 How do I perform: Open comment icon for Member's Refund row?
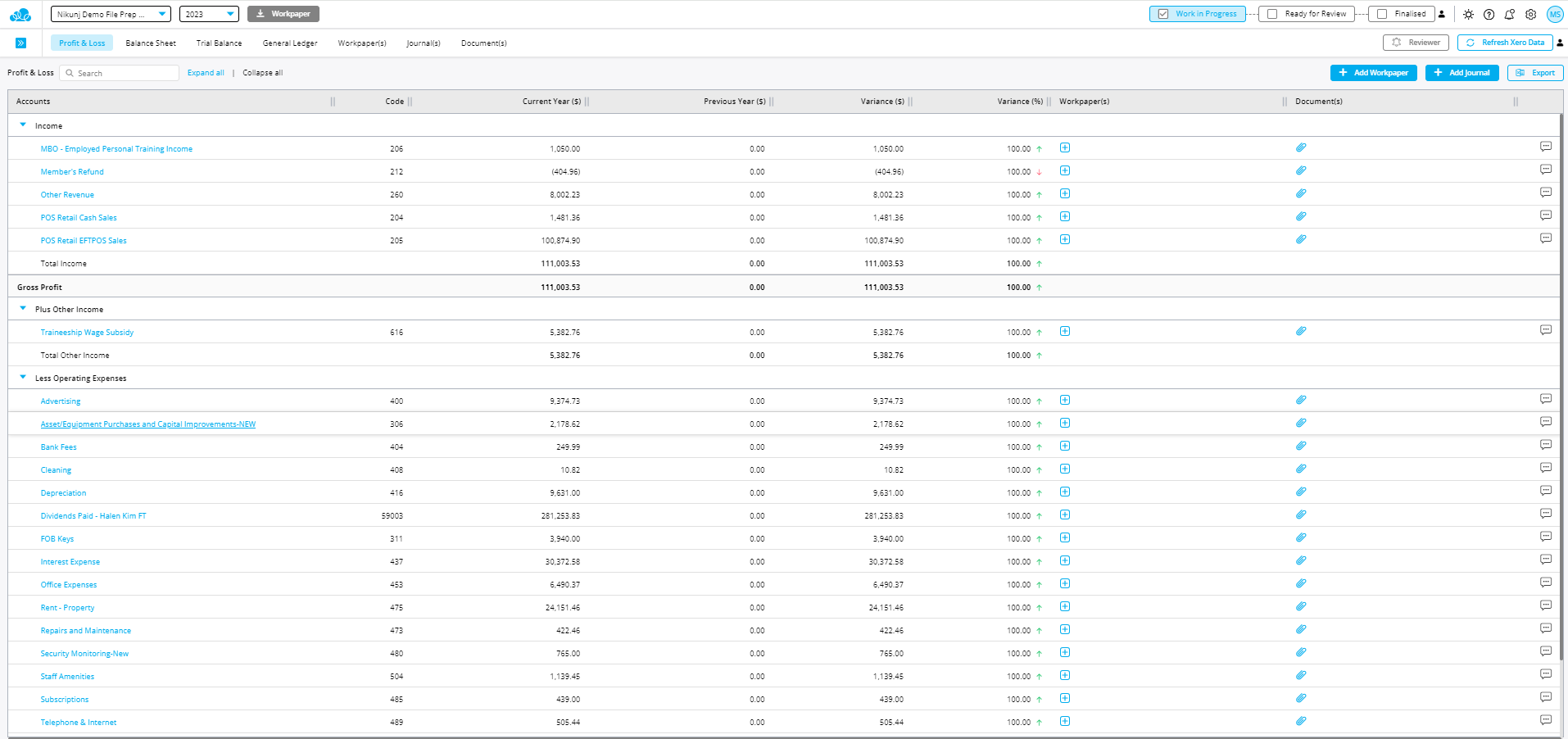1546,170
